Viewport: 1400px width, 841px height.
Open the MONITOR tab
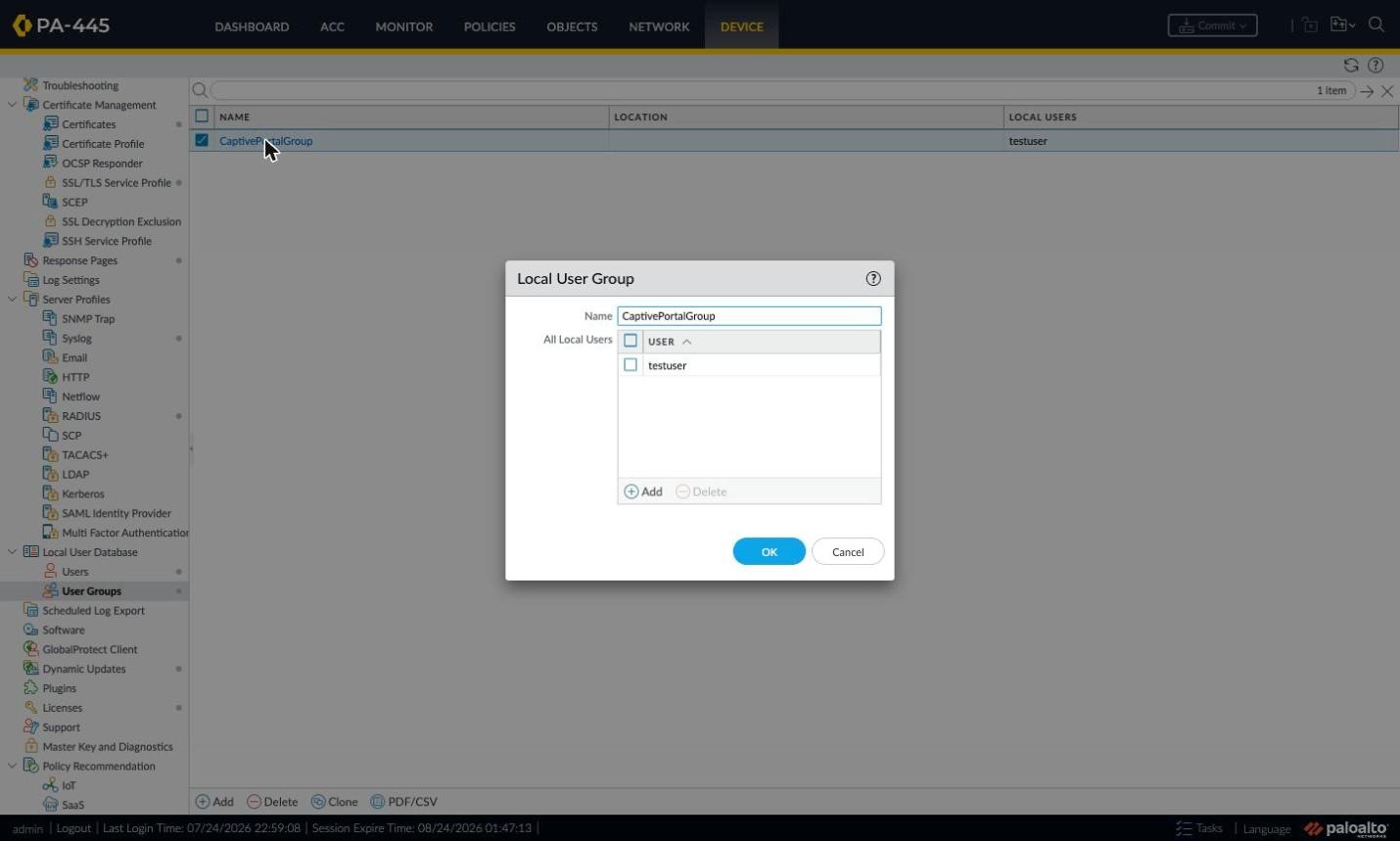[x=403, y=26]
